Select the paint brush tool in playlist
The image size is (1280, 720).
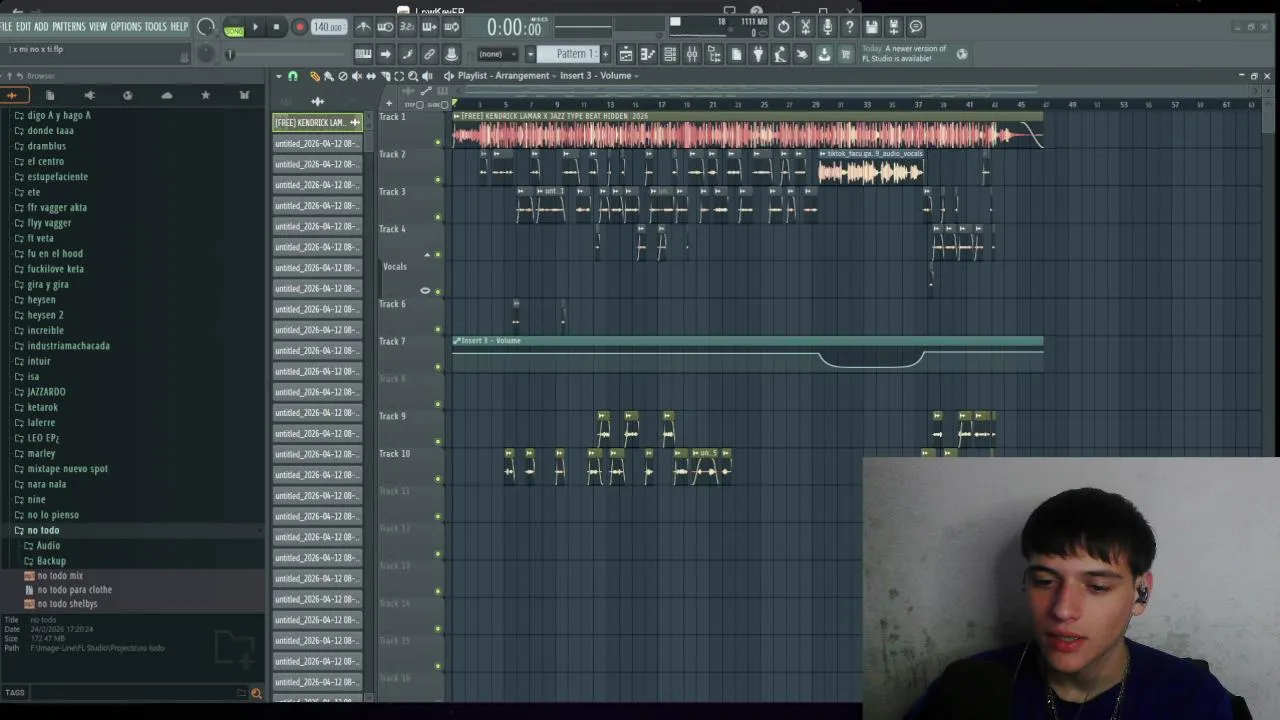(x=328, y=76)
